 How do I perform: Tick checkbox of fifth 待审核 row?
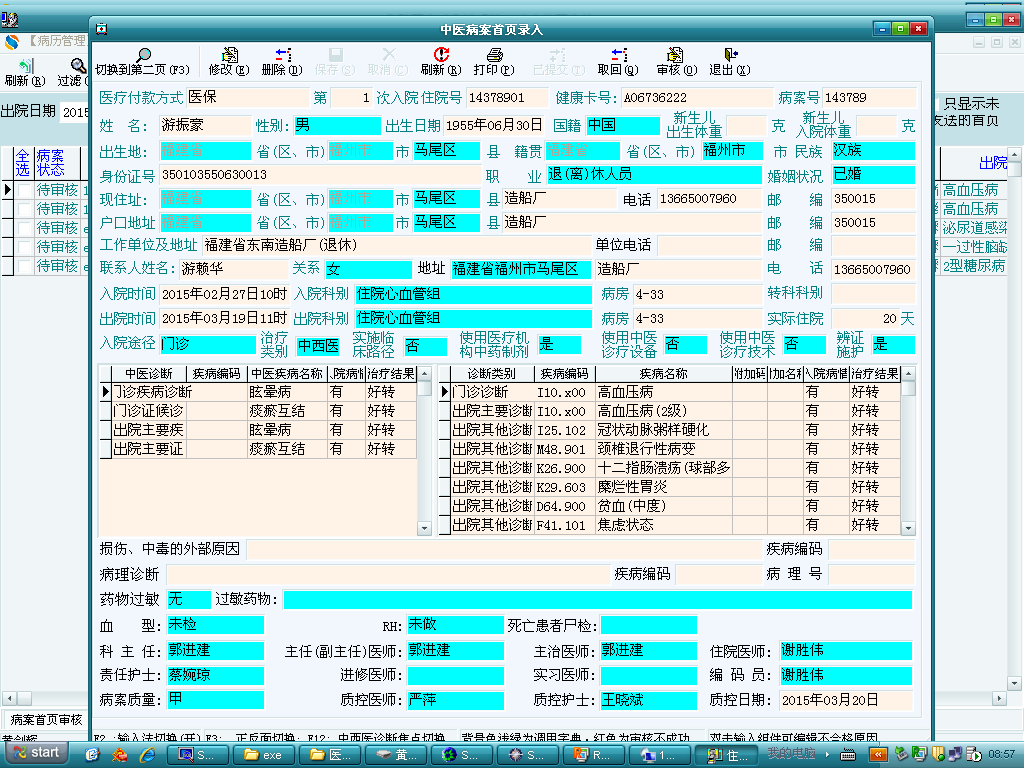click(24, 266)
